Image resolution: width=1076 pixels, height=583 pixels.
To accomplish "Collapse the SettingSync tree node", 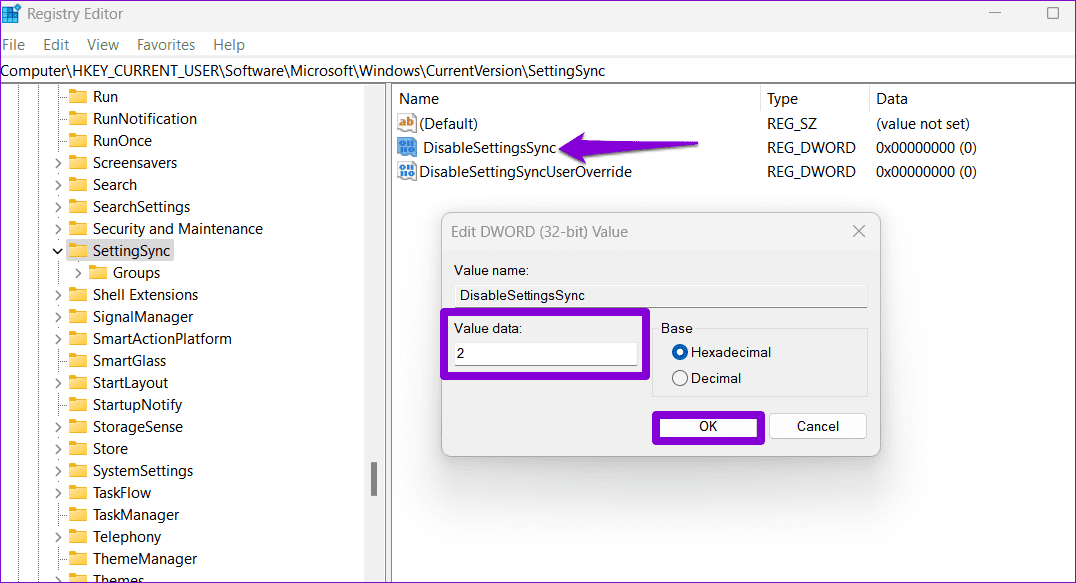I will [58, 251].
